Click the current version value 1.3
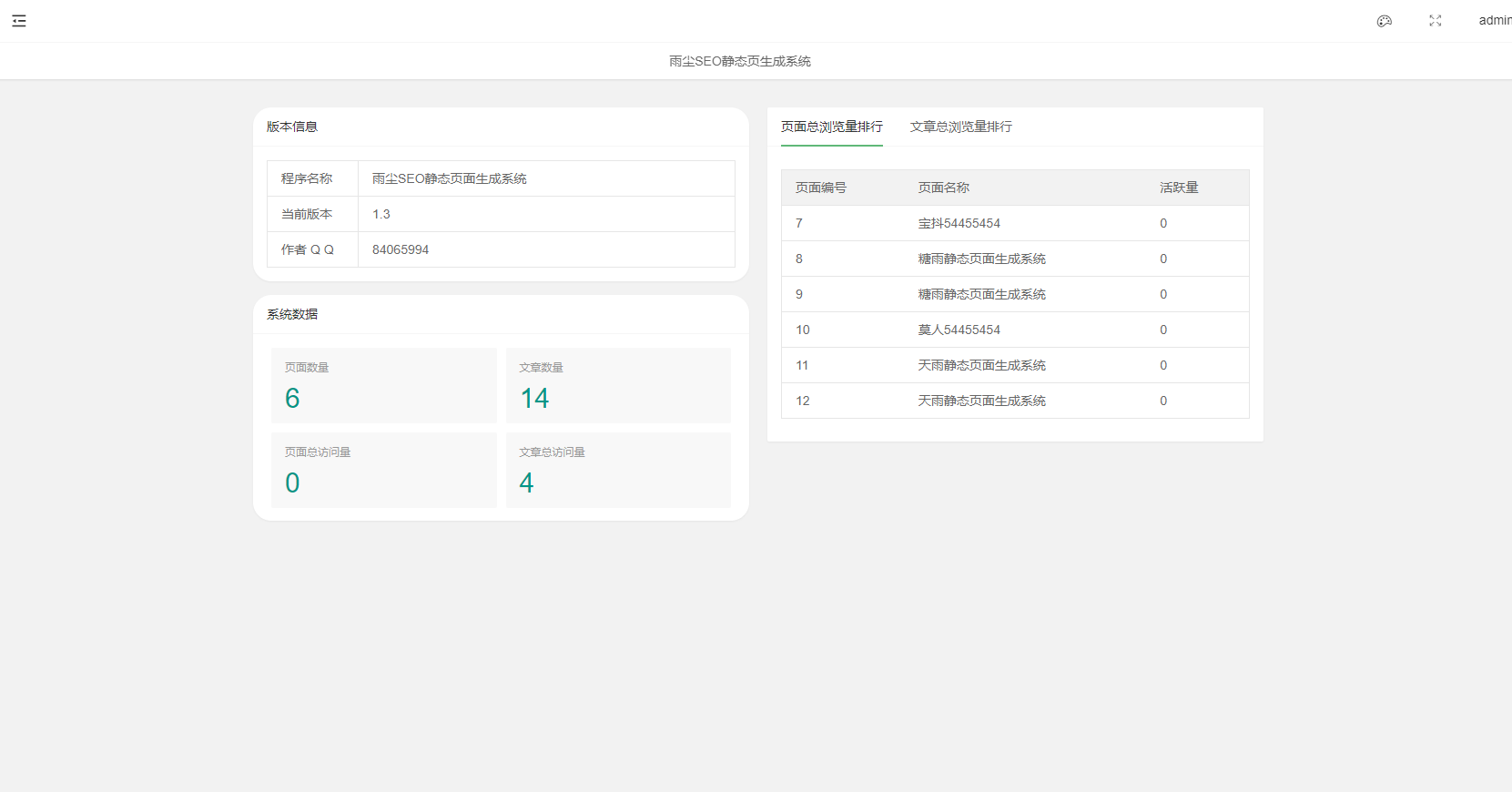Image resolution: width=1512 pixels, height=792 pixels. pos(381,214)
